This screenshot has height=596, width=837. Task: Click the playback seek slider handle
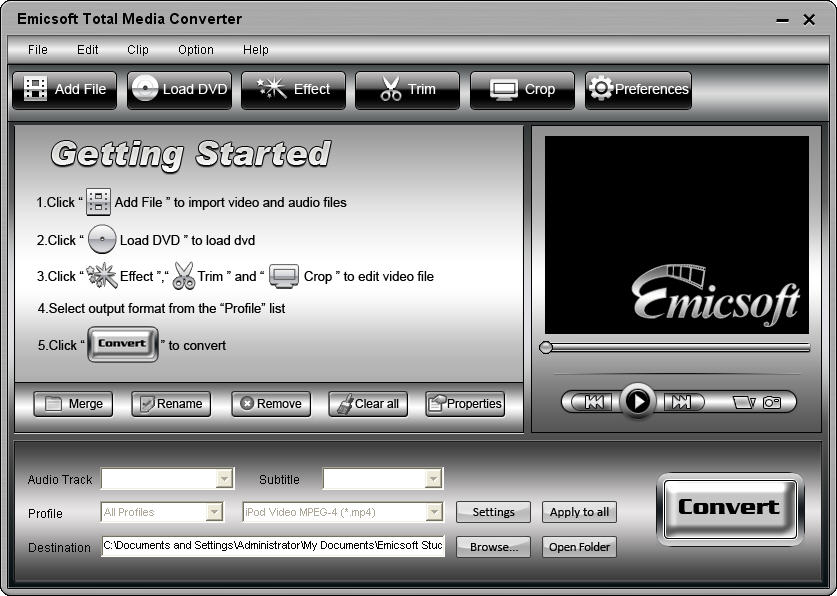click(x=545, y=347)
